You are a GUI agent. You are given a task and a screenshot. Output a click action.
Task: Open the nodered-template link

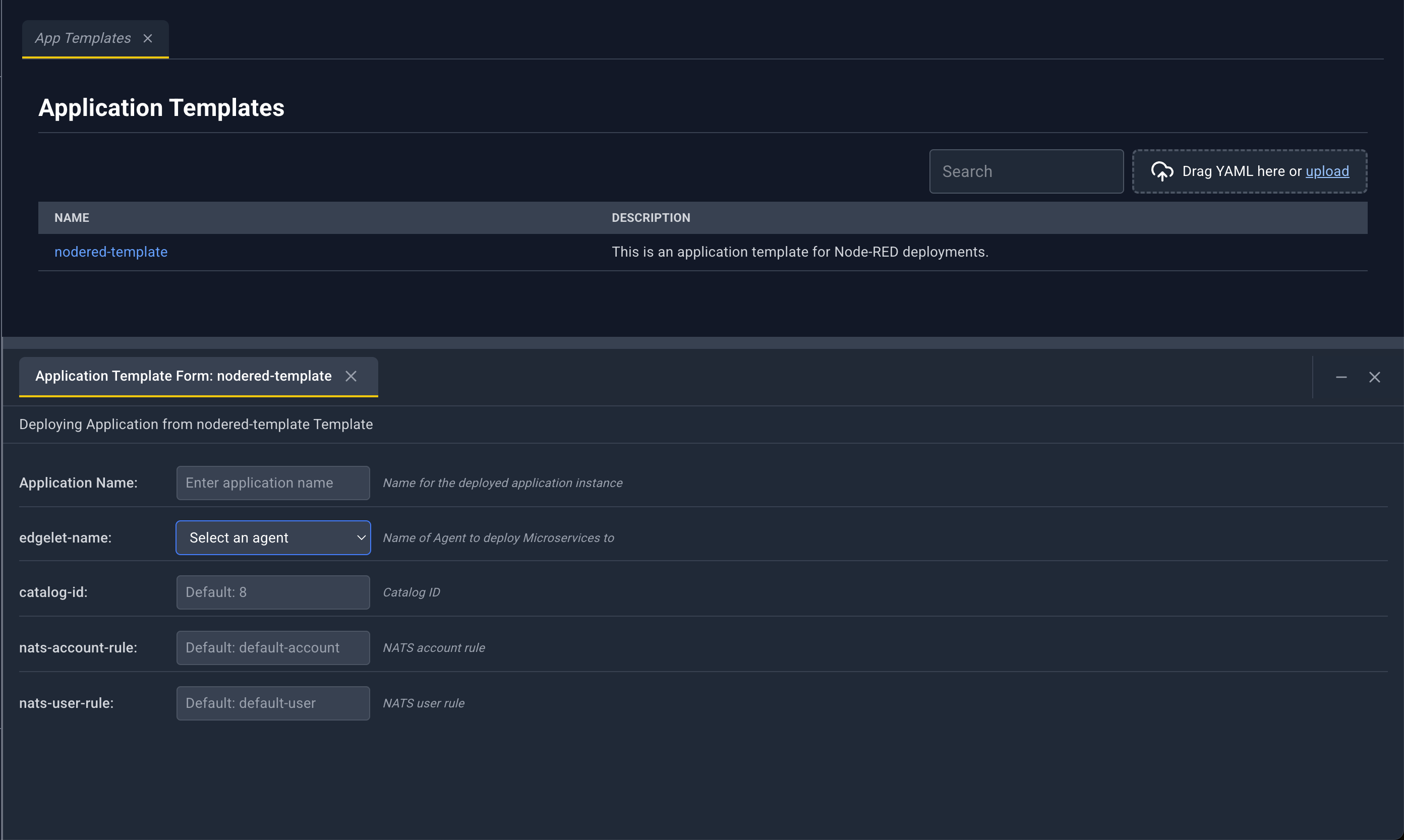point(111,252)
